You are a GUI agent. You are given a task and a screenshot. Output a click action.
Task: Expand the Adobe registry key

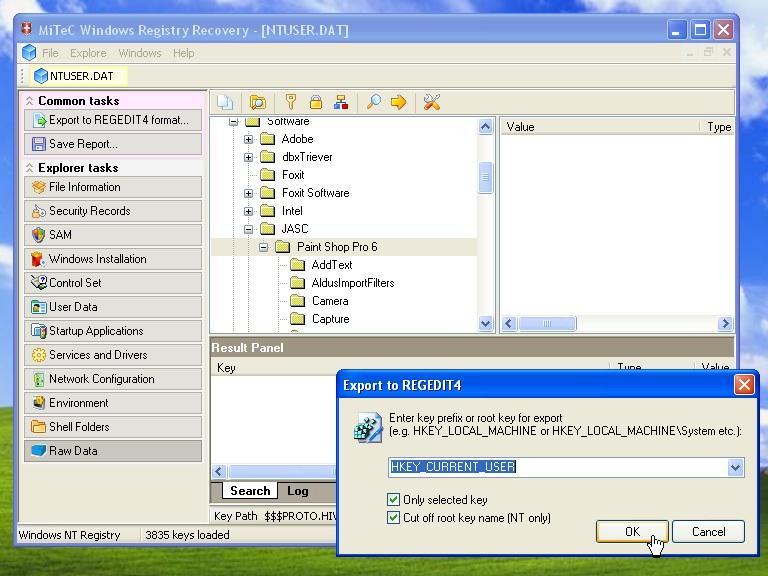click(x=248, y=140)
